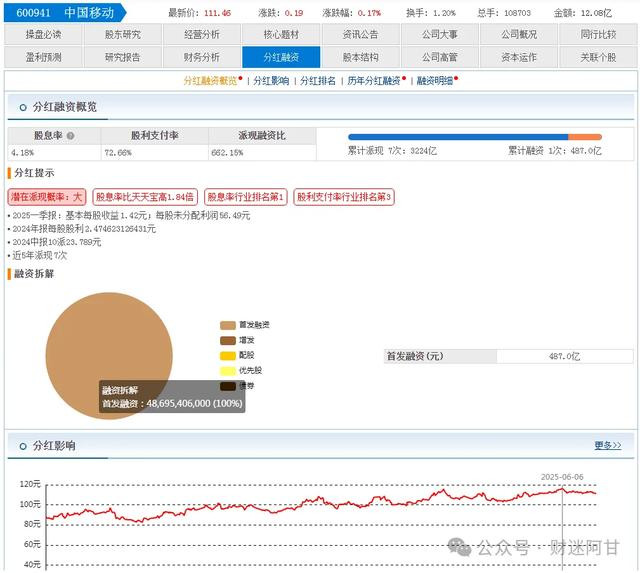Switch to 经营分析 tab
Viewport: 640px width, 573px height.
click(202, 34)
